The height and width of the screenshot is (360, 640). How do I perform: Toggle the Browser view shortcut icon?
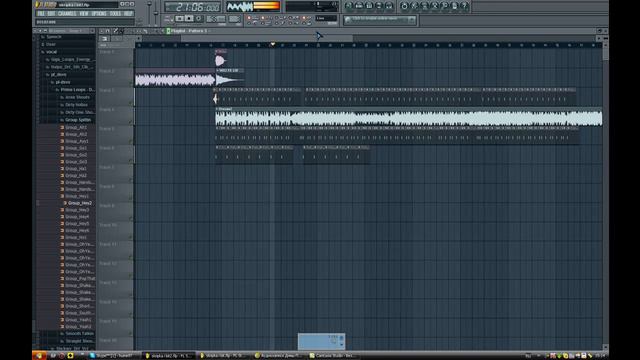[x=379, y=6]
